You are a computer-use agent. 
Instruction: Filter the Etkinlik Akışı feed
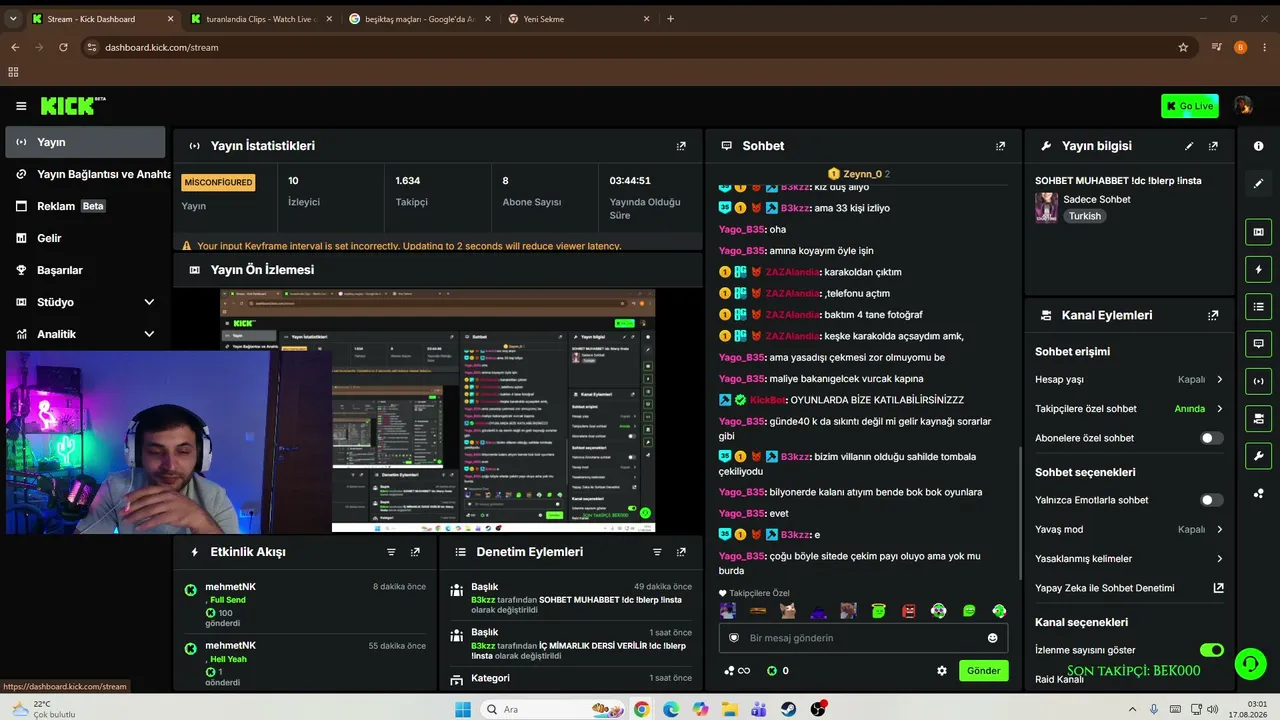click(391, 552)
